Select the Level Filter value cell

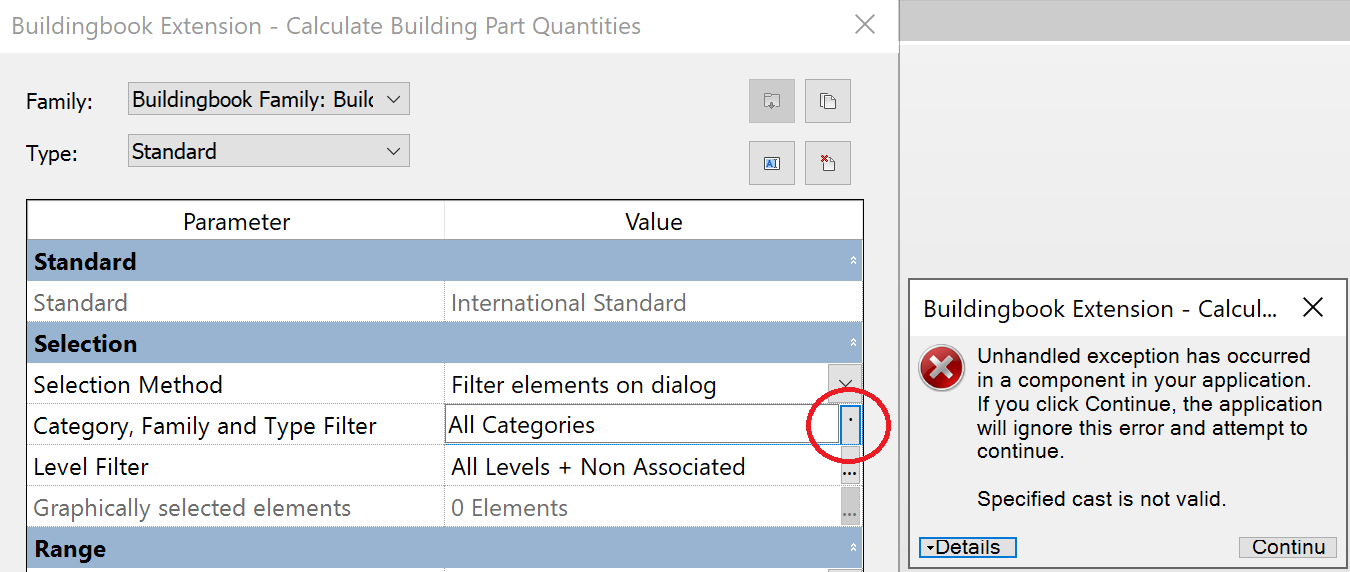(x=640, y=467)
